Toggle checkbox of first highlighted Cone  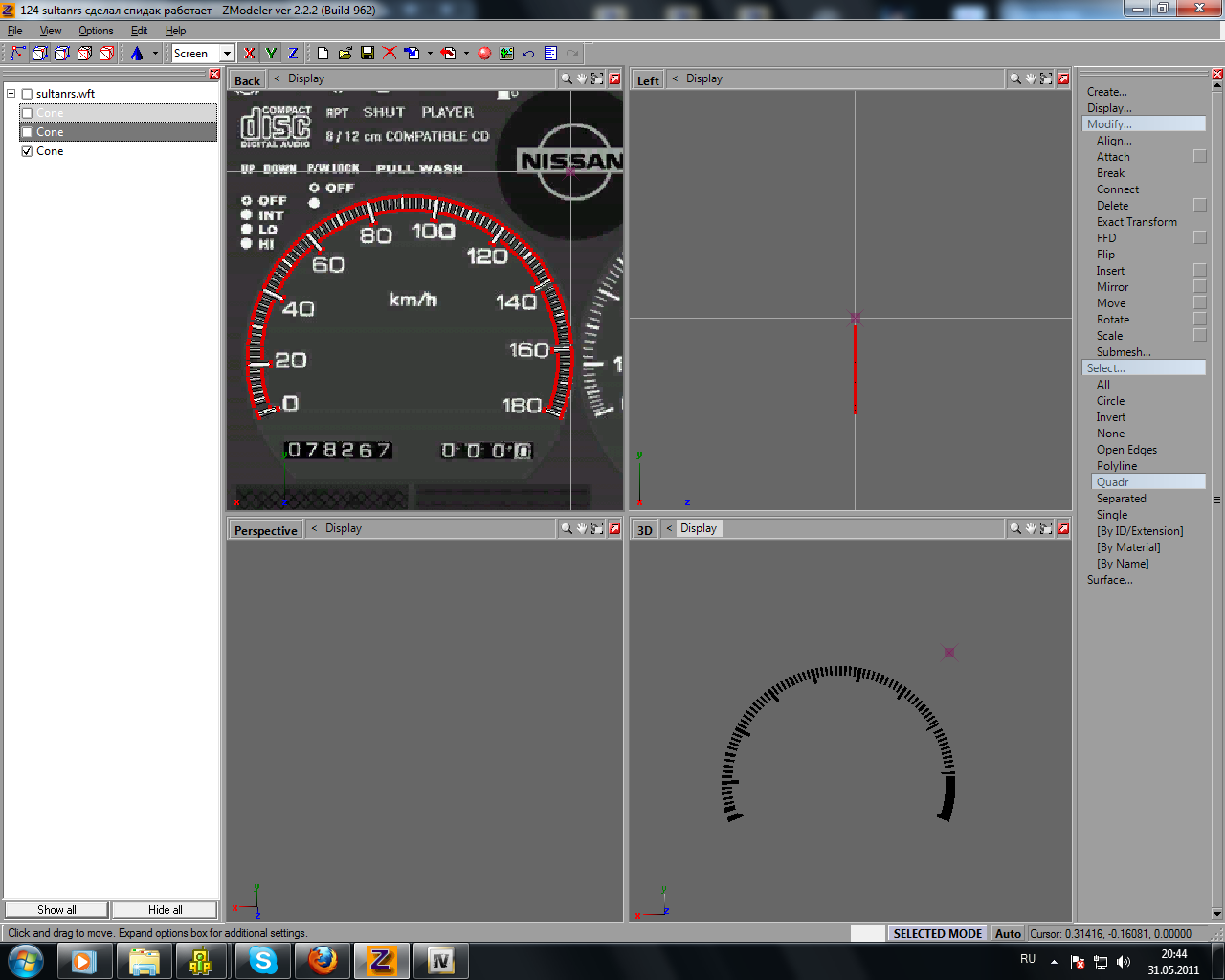(x=27, y=113)
